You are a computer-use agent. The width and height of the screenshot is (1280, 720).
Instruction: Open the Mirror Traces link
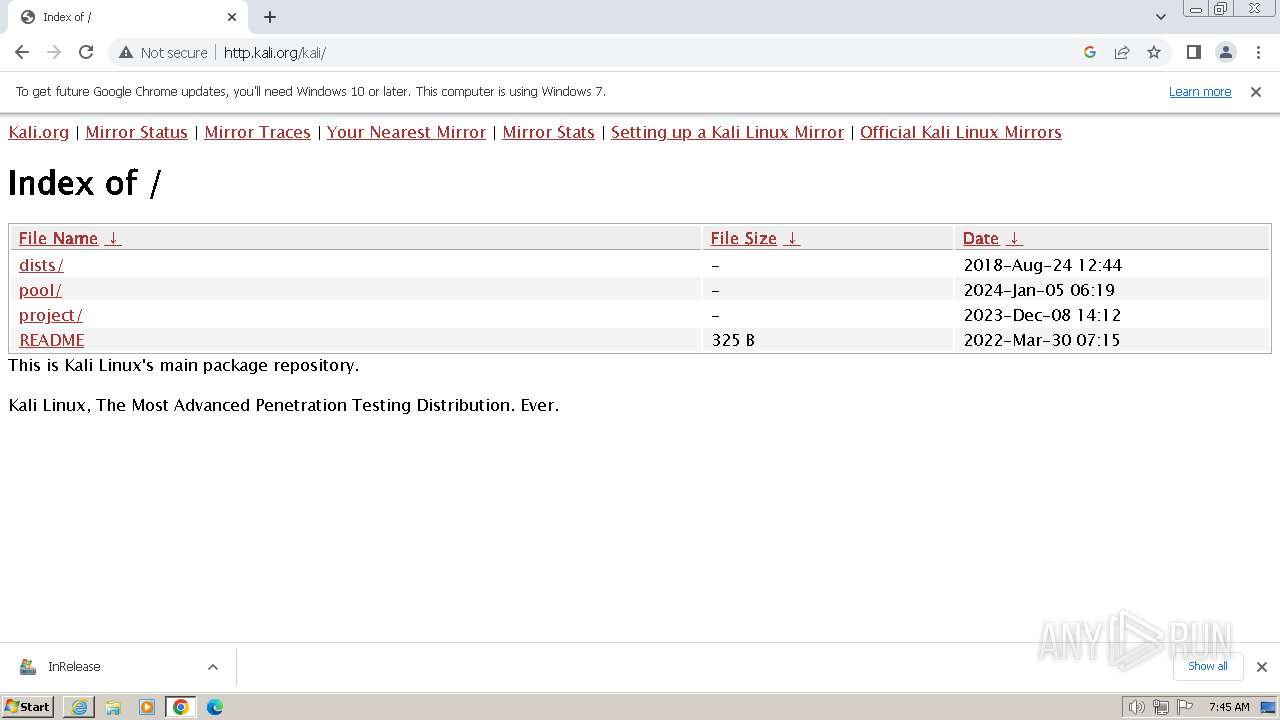click(257, 132)
